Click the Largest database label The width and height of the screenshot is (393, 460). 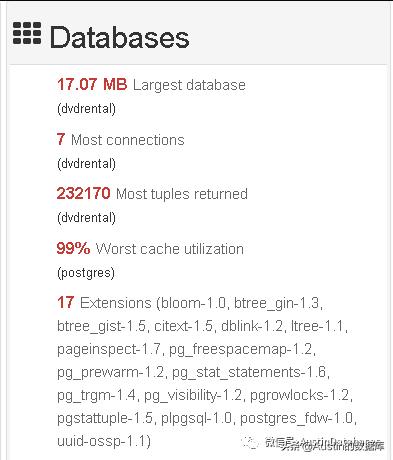189,85
